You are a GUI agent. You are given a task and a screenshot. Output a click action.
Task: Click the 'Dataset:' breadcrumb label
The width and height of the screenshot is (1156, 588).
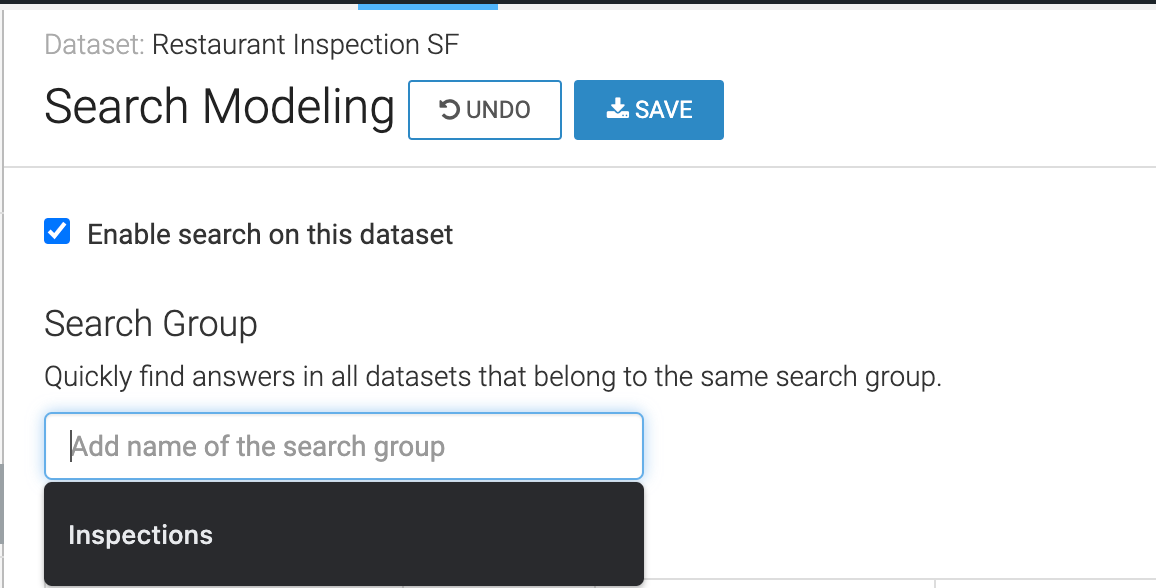pyautogui.click(x=95, y=45)
